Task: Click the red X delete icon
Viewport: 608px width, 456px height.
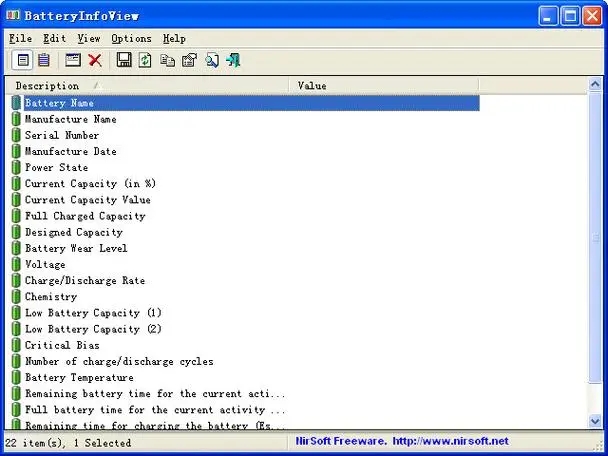Action: click(x=95, y=61)
